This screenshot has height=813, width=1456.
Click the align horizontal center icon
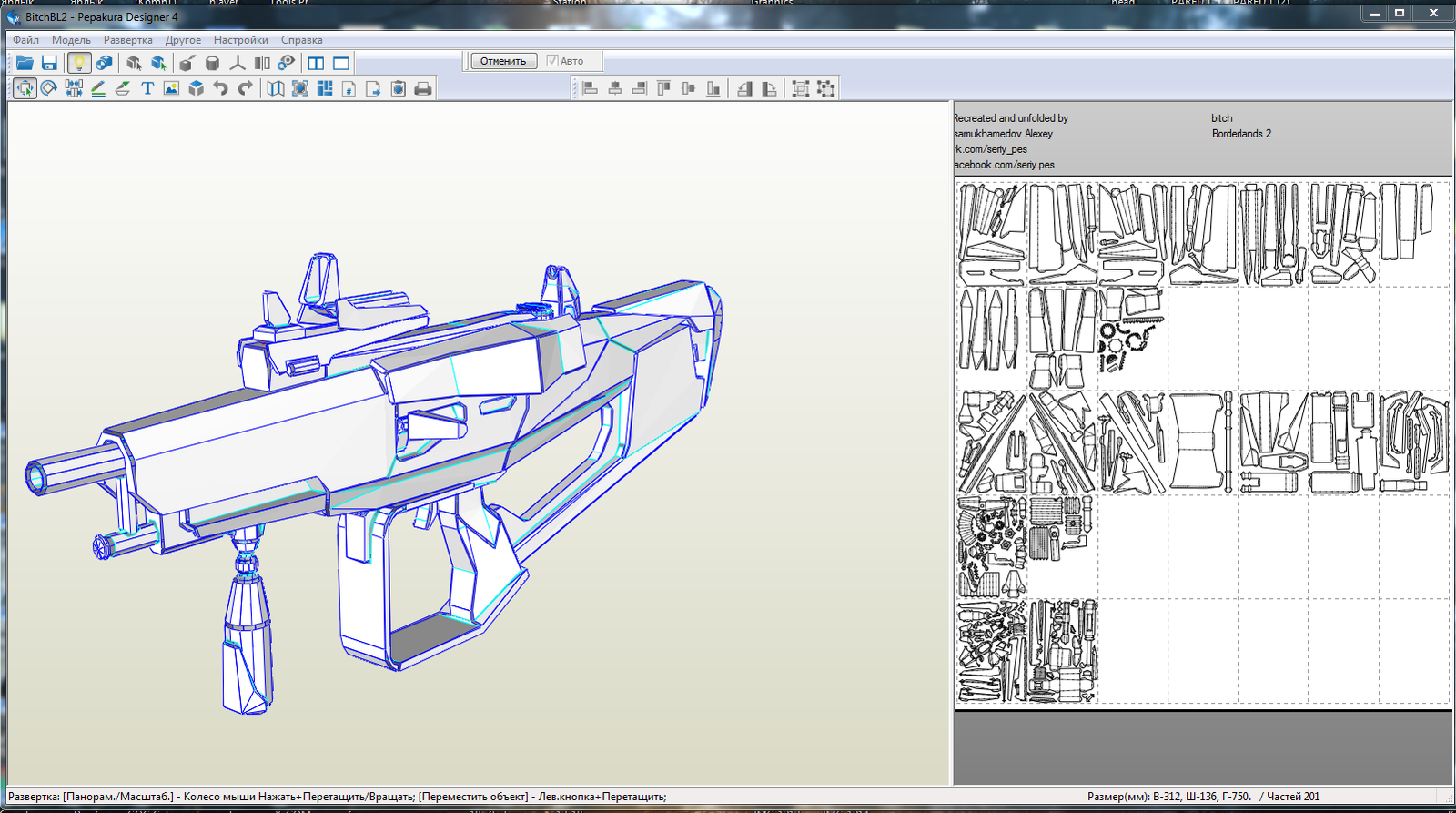pyautogui.click(x=615, y=88)
